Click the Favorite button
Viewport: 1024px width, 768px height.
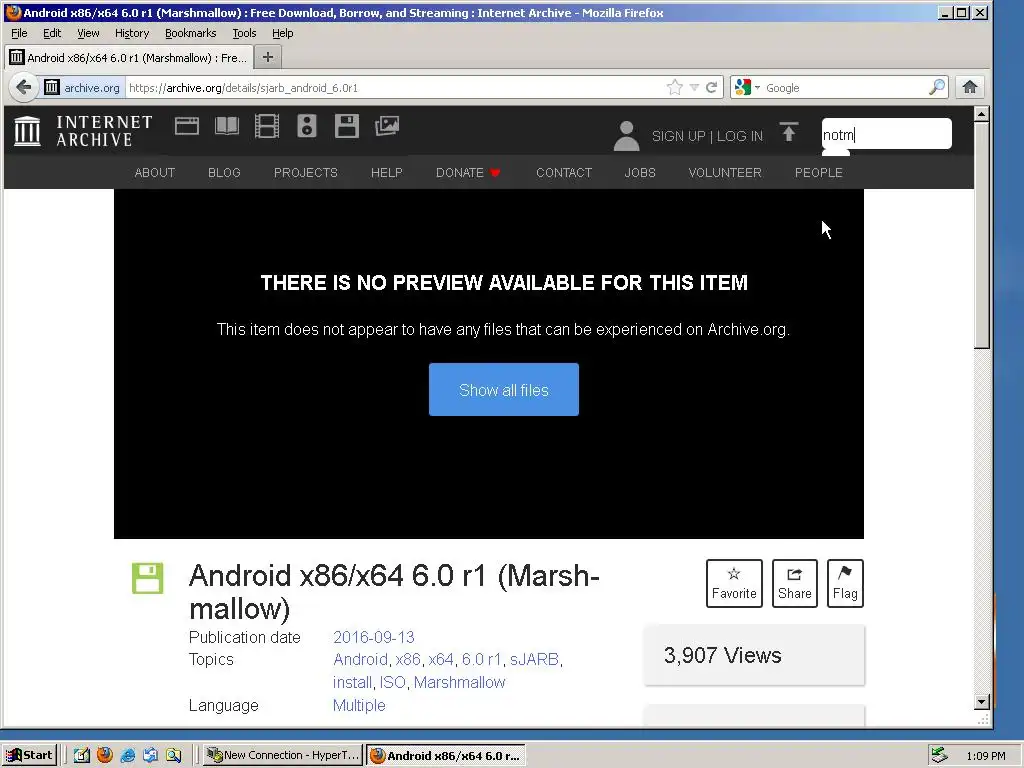pyautogui.click(x=734, y=583)
